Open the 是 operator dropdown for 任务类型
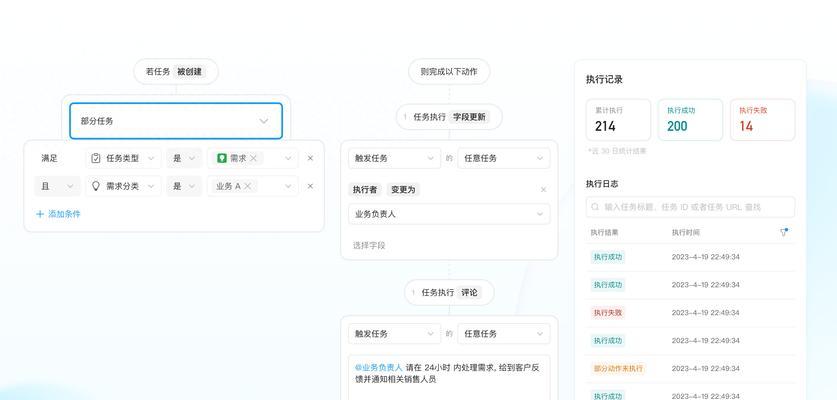 (184, 158)
